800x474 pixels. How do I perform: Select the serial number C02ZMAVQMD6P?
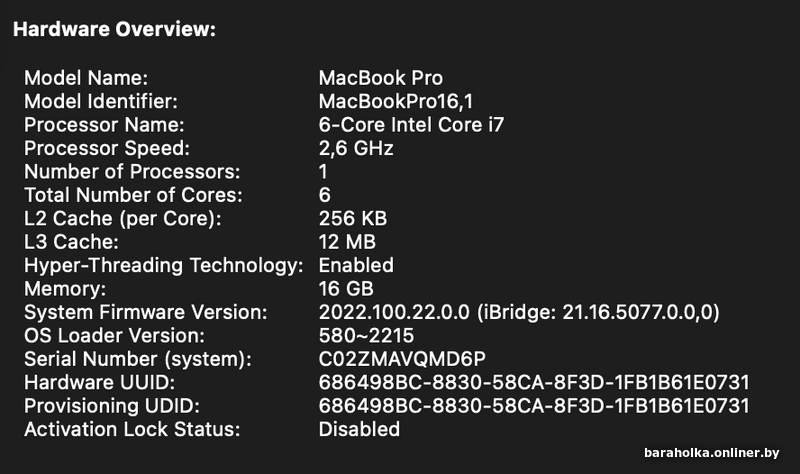[400, 359]
